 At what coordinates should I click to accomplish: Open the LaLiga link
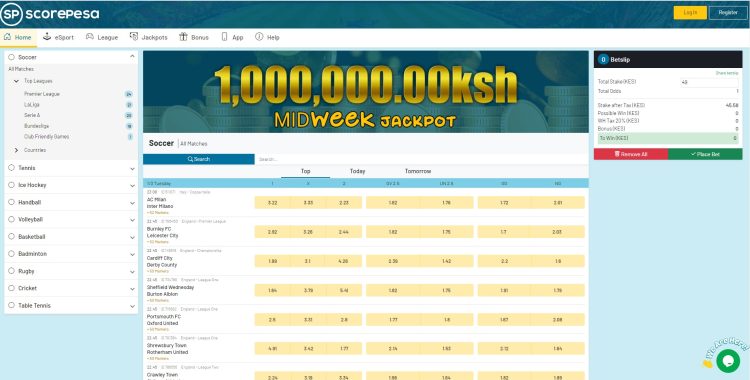[x=32, y=104]
